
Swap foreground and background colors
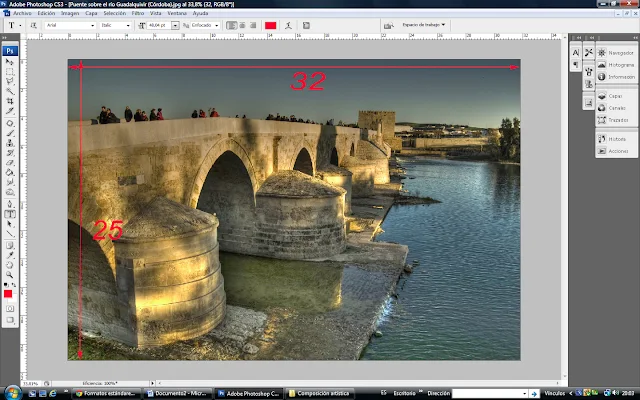click(14, 285)
